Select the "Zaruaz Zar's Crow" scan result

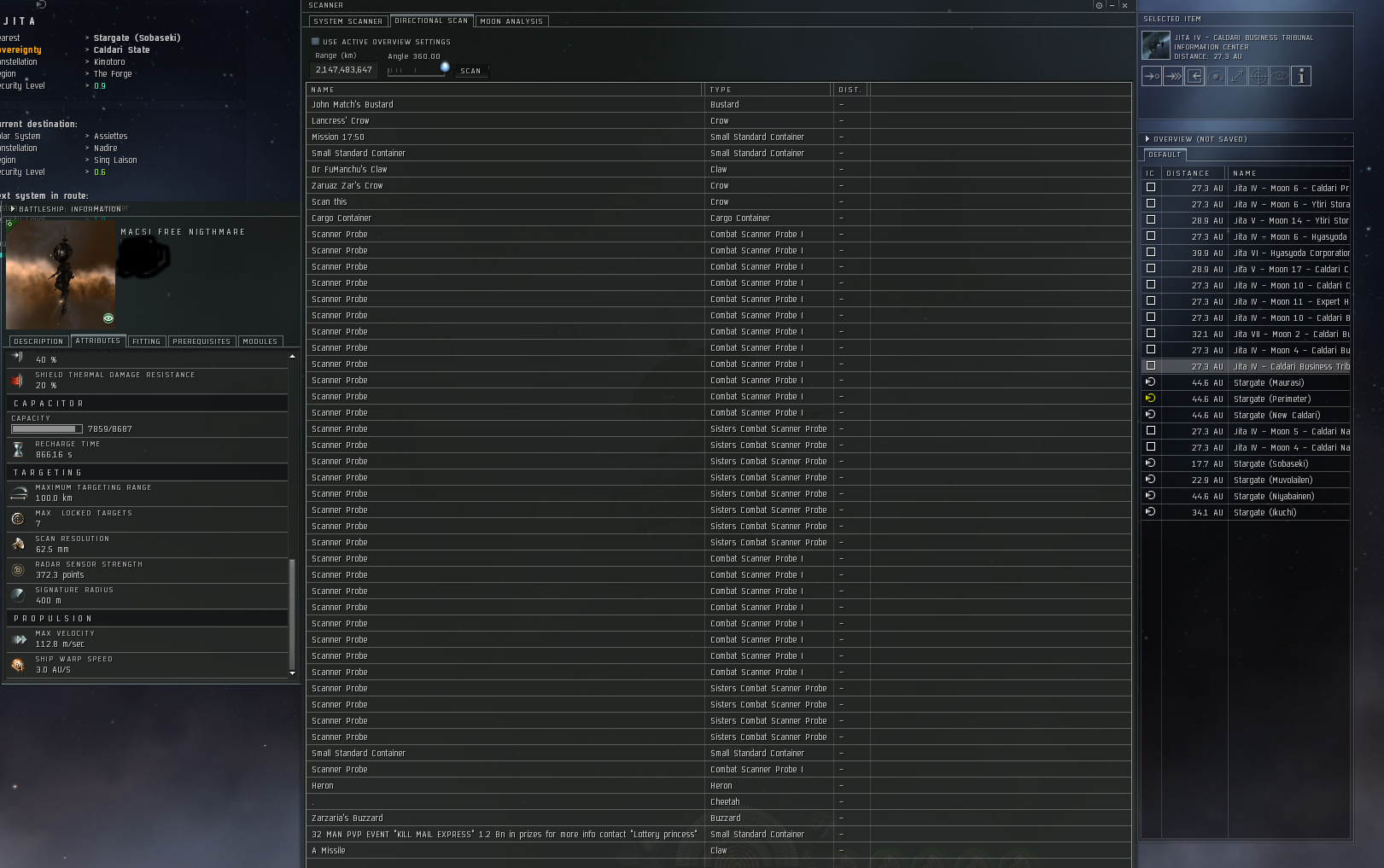click(719, 185)
